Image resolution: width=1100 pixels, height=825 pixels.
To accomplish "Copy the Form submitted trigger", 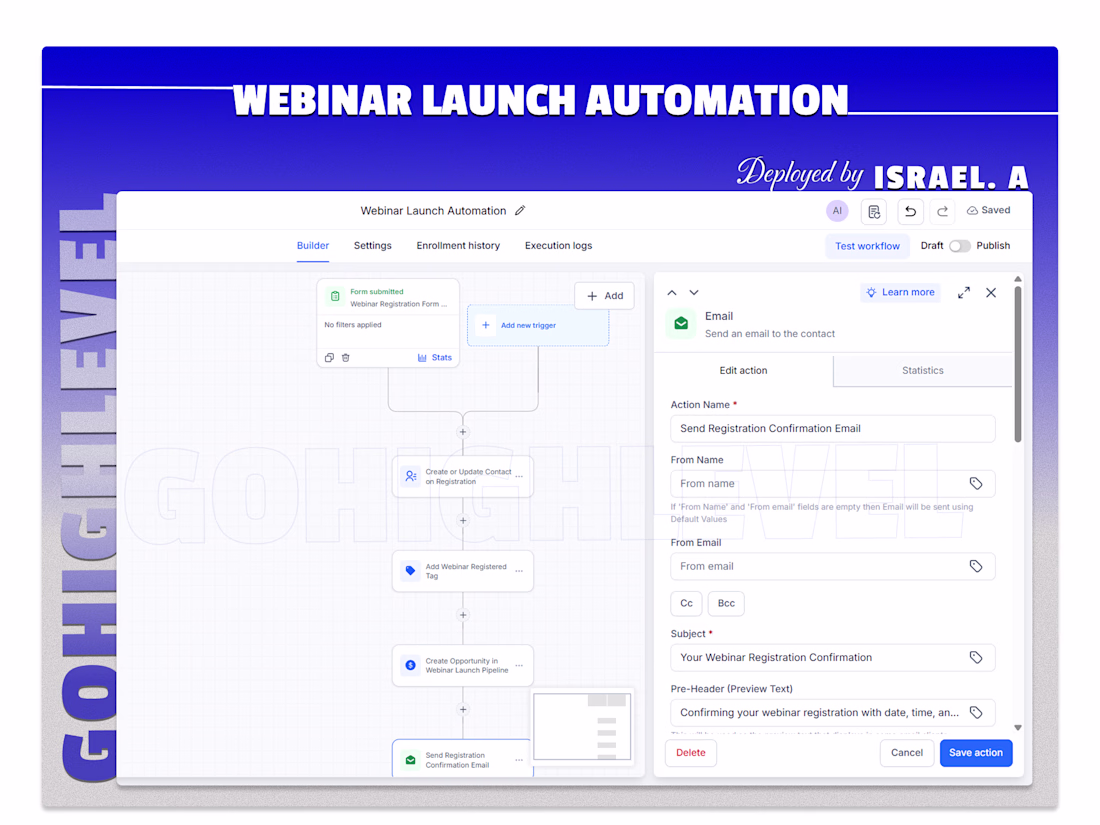I will (x=329, y=358).
